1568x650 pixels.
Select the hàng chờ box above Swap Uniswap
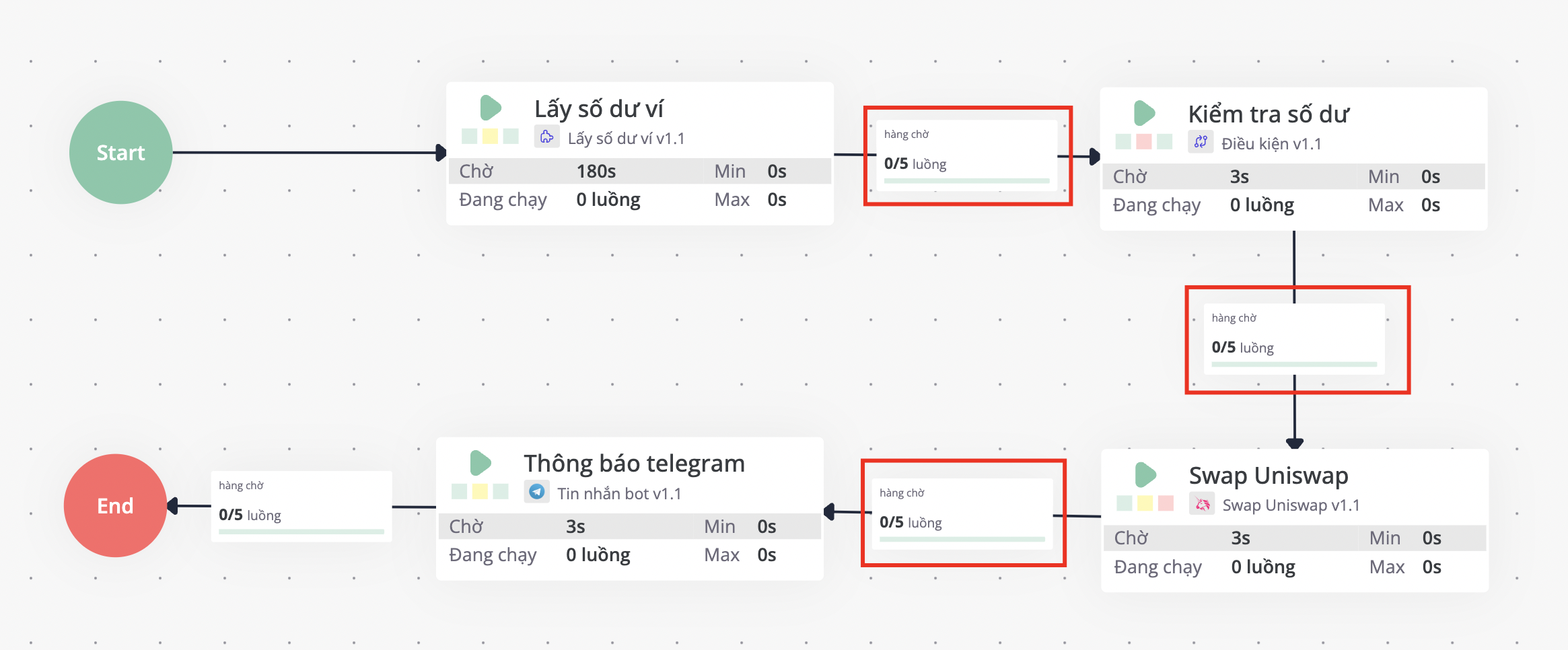tap(1294, 339)
